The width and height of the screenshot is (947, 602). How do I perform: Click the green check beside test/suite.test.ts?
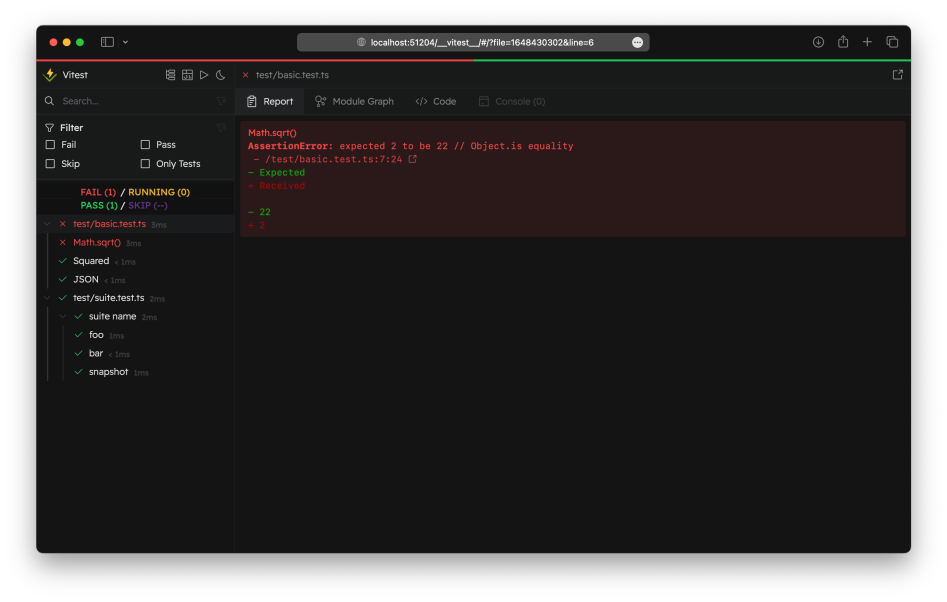tap(63, 298)
